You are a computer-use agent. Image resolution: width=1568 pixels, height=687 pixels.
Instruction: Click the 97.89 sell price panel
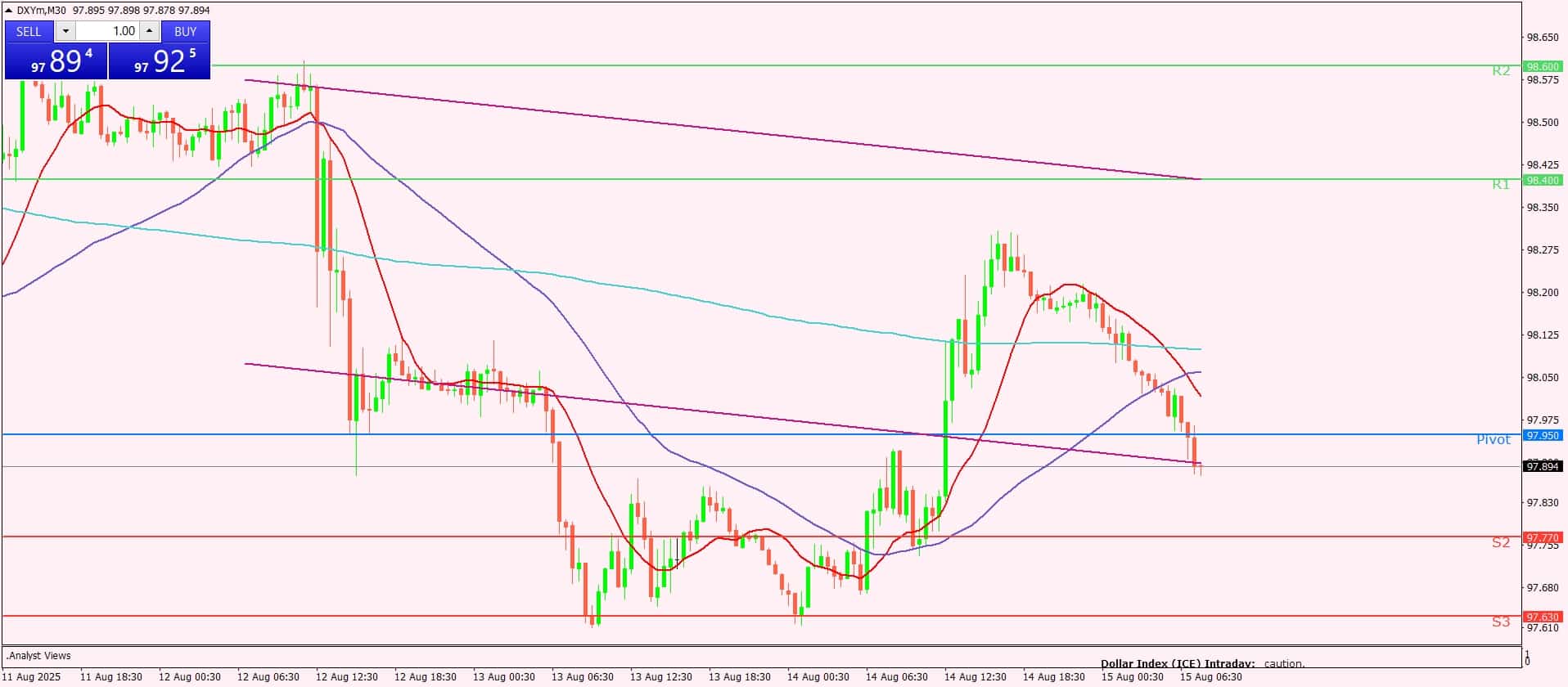tap(56, 61)
